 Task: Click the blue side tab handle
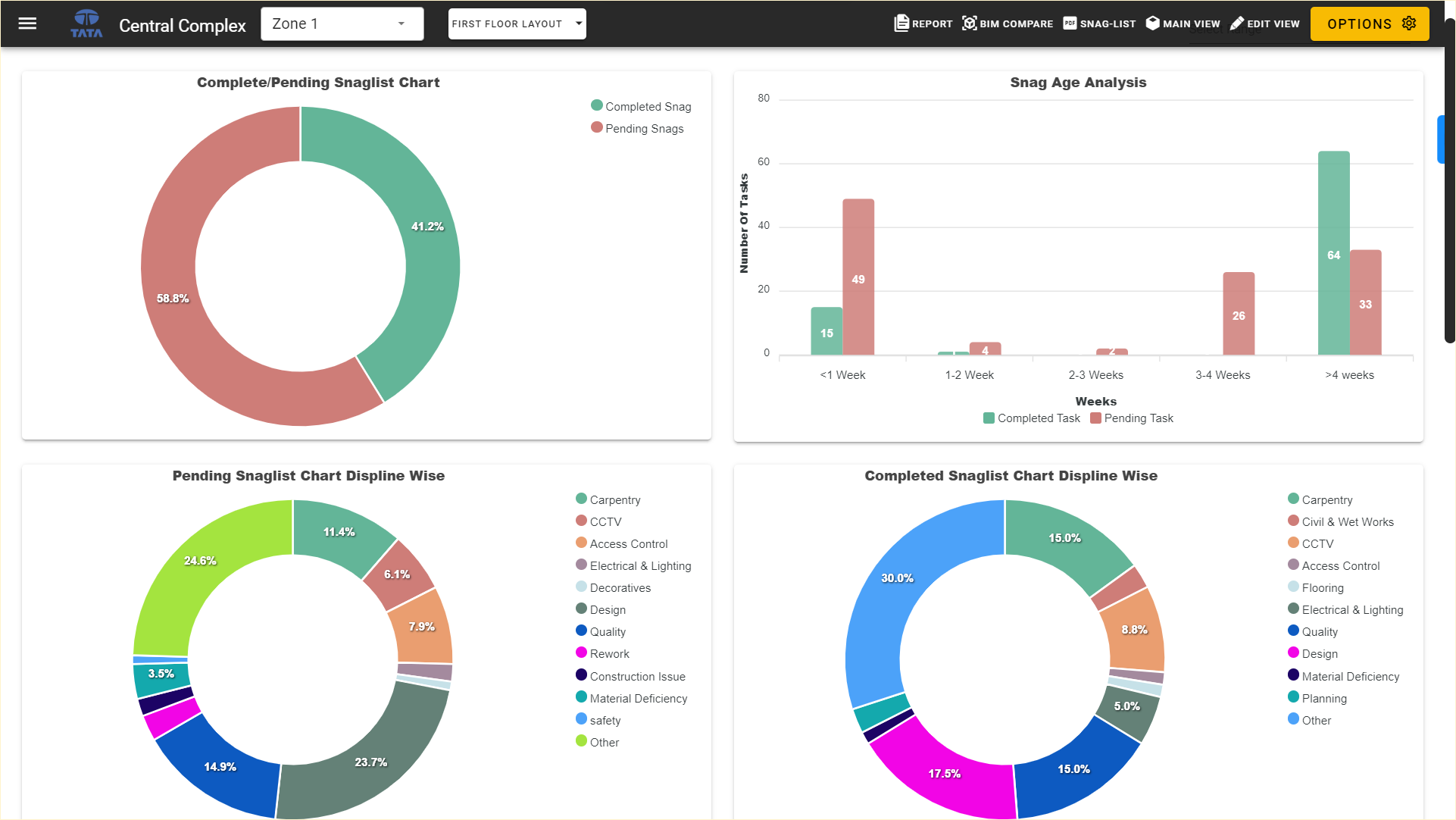point(1441,139)
